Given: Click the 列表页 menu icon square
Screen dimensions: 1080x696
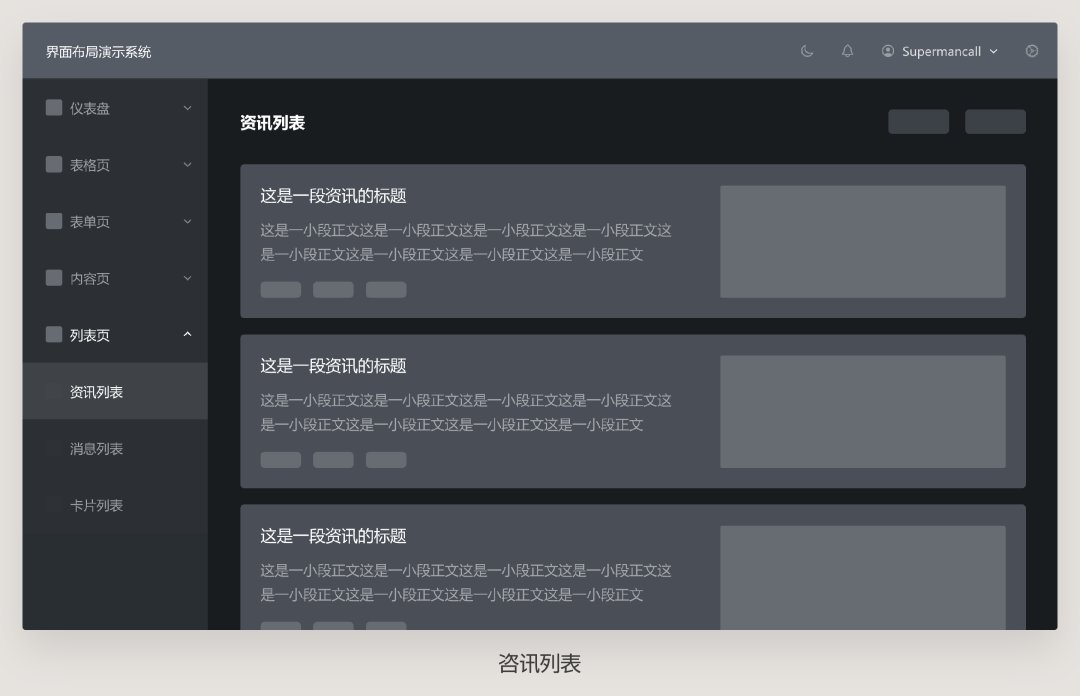Looking at the screenshot, I should tap(54, 334).
